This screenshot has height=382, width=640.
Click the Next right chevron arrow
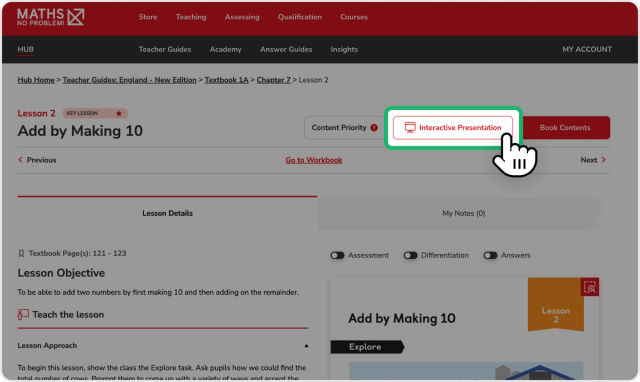click(604, 160)
